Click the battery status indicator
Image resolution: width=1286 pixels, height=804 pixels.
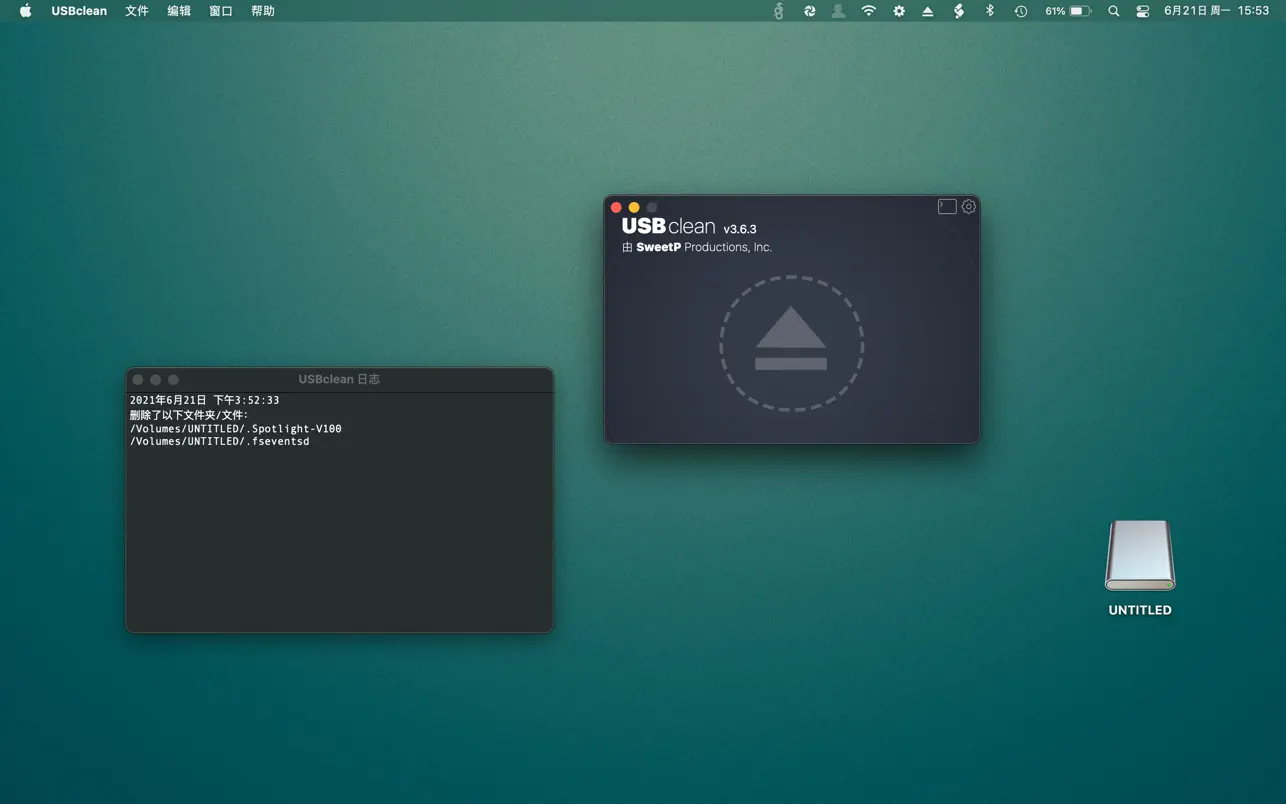pyautogui.click(x=1068, y=11)
